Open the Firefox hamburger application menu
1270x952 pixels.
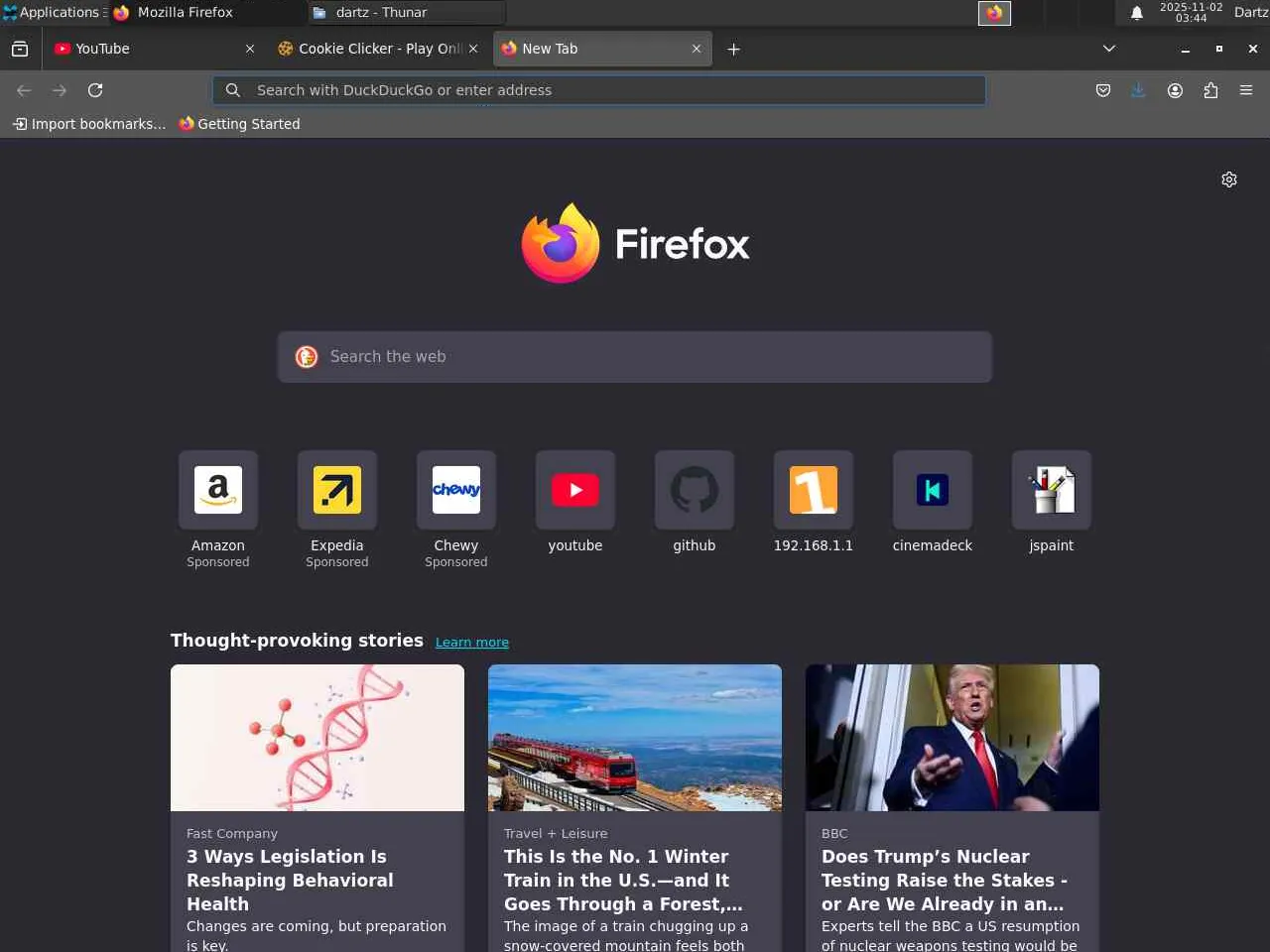click(x=1246, y=90)
